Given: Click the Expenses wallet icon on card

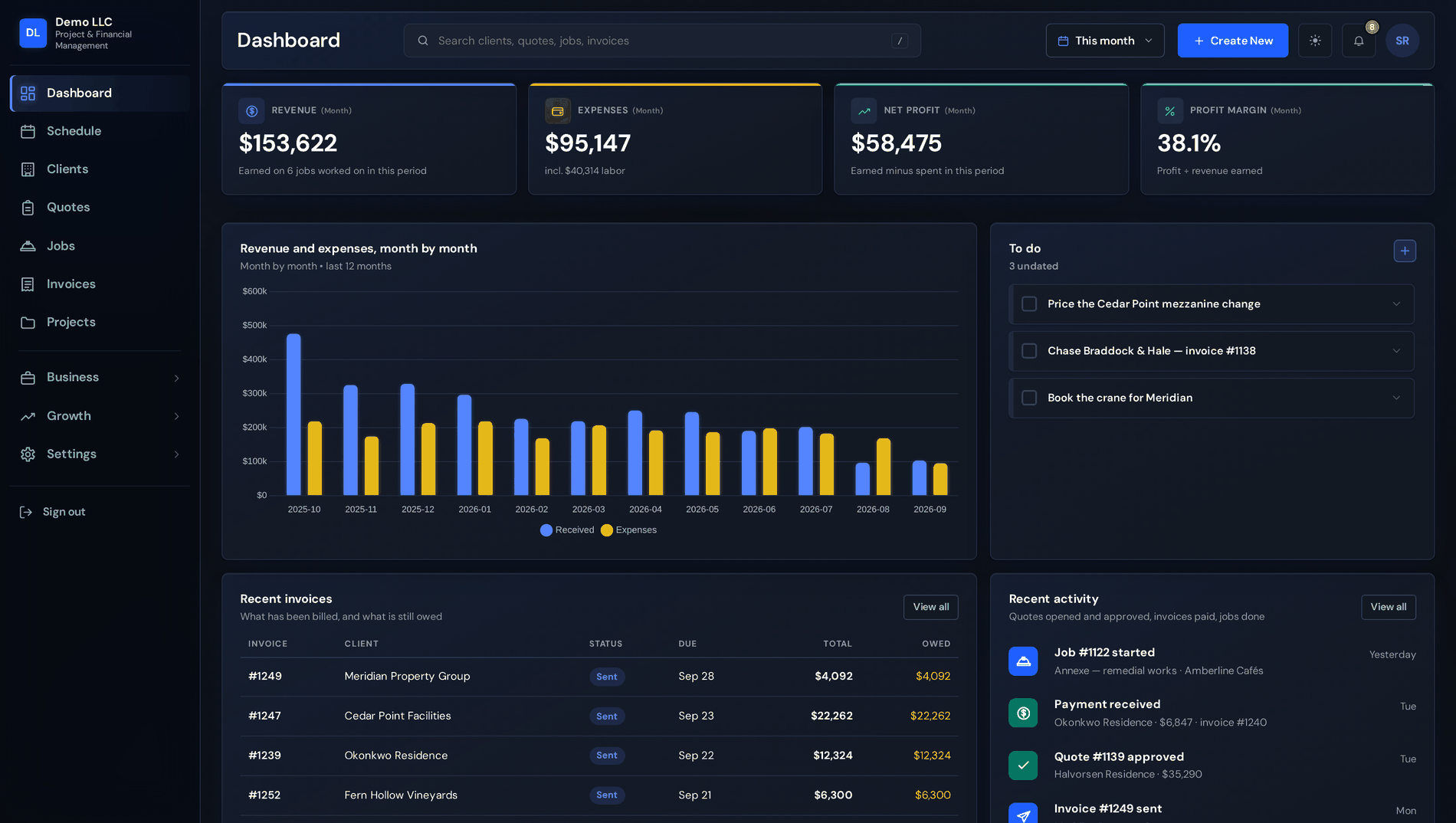Looking at the screenshot, I should 558,111.
